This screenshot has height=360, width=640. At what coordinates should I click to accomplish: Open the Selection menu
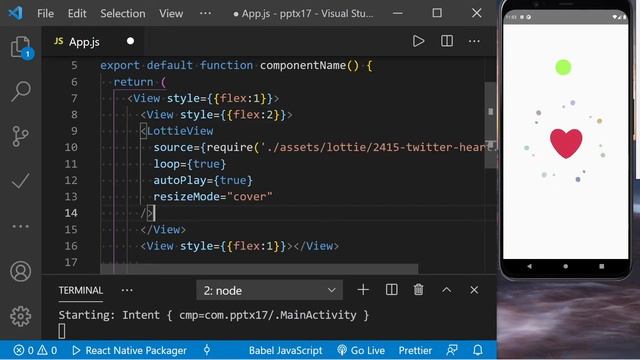click(123, 13)
